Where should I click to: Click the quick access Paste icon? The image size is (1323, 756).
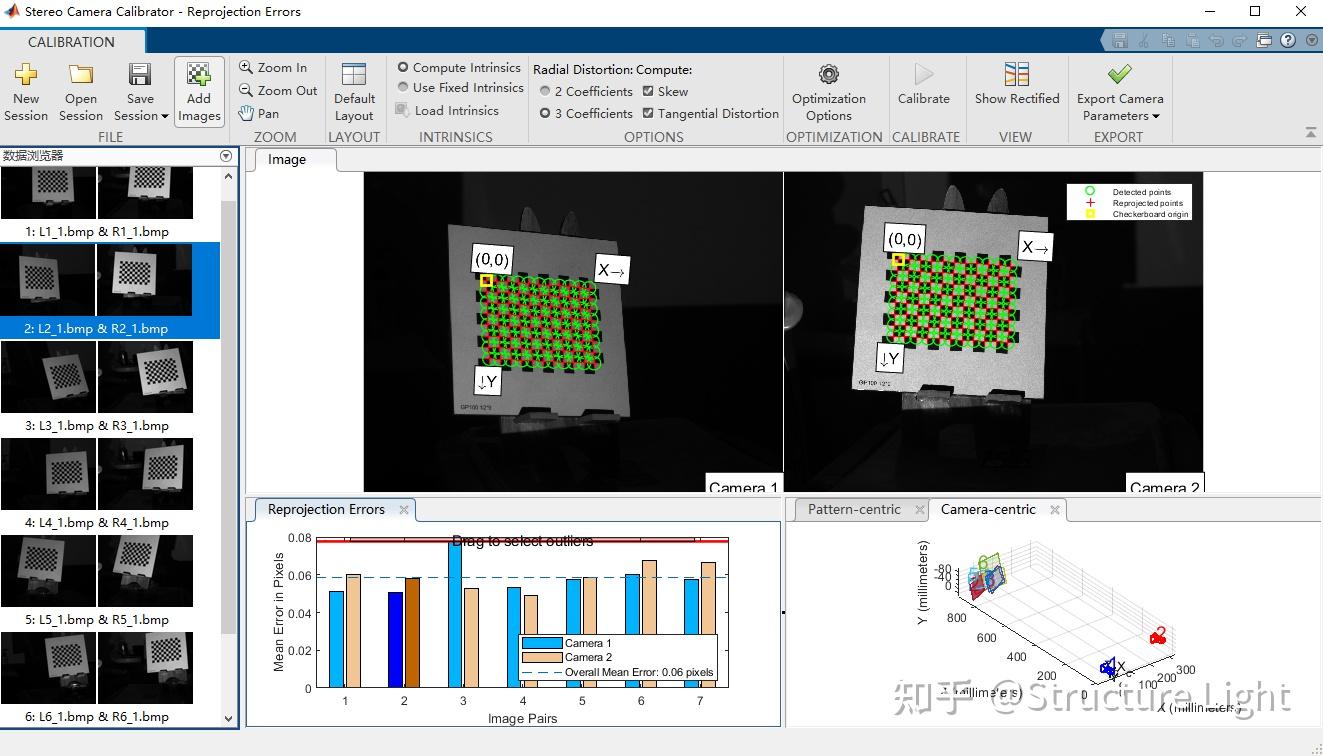[x=1192, y=41]
